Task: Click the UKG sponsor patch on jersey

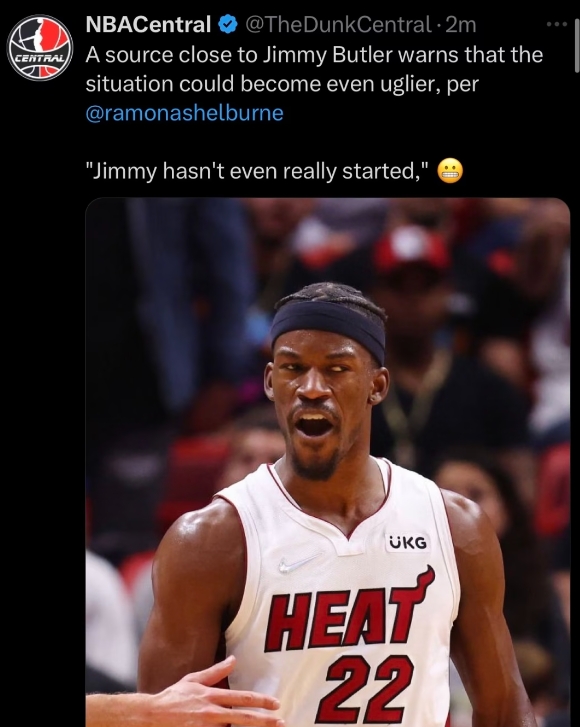Action: [408, 542]
